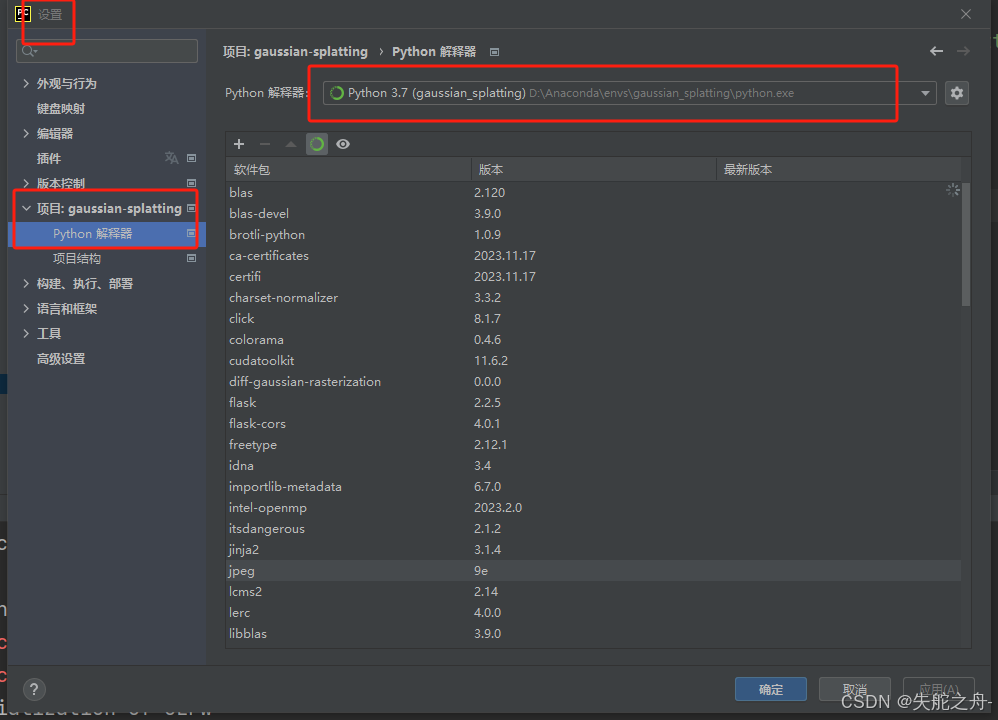This screenshot has width=998, height=720.
Task: Select the diff-gaussian-rasterization package row
Action: pos(593,381)
